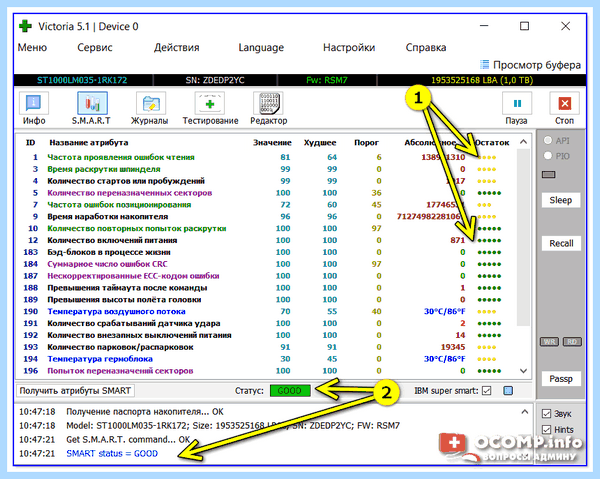Click the SN: ZDEDP2YC serial label
The height and width of the screenshot is (479, 600).
(215, 80)
